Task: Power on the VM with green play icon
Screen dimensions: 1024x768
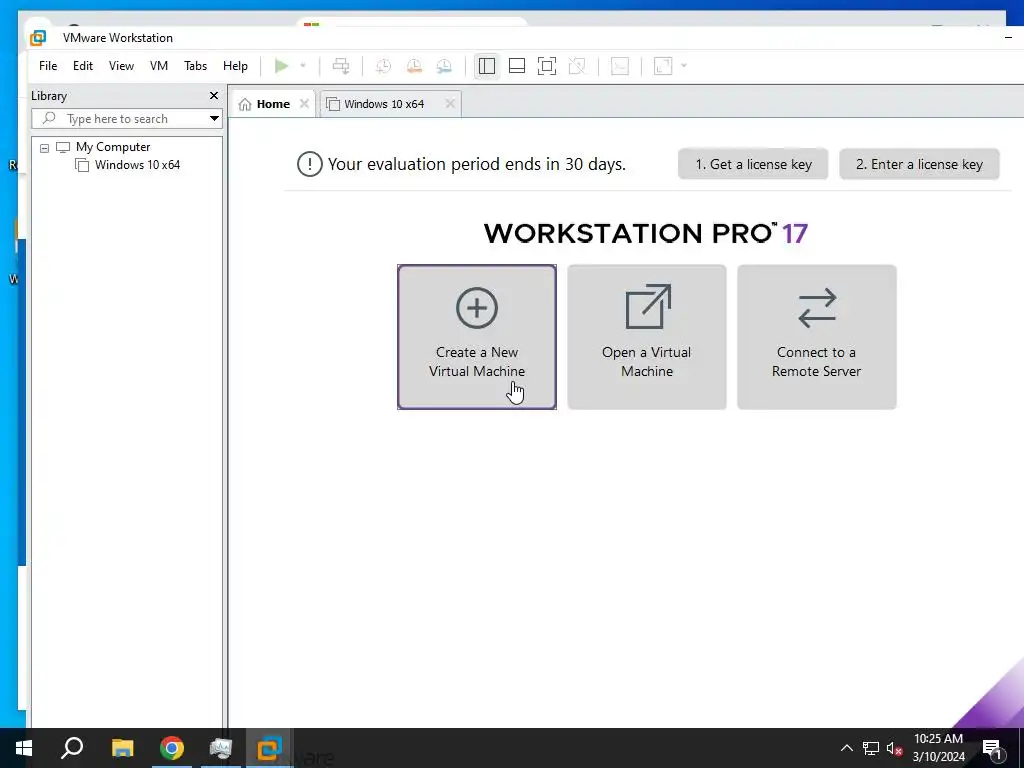Action: click(x=281, y=66)
